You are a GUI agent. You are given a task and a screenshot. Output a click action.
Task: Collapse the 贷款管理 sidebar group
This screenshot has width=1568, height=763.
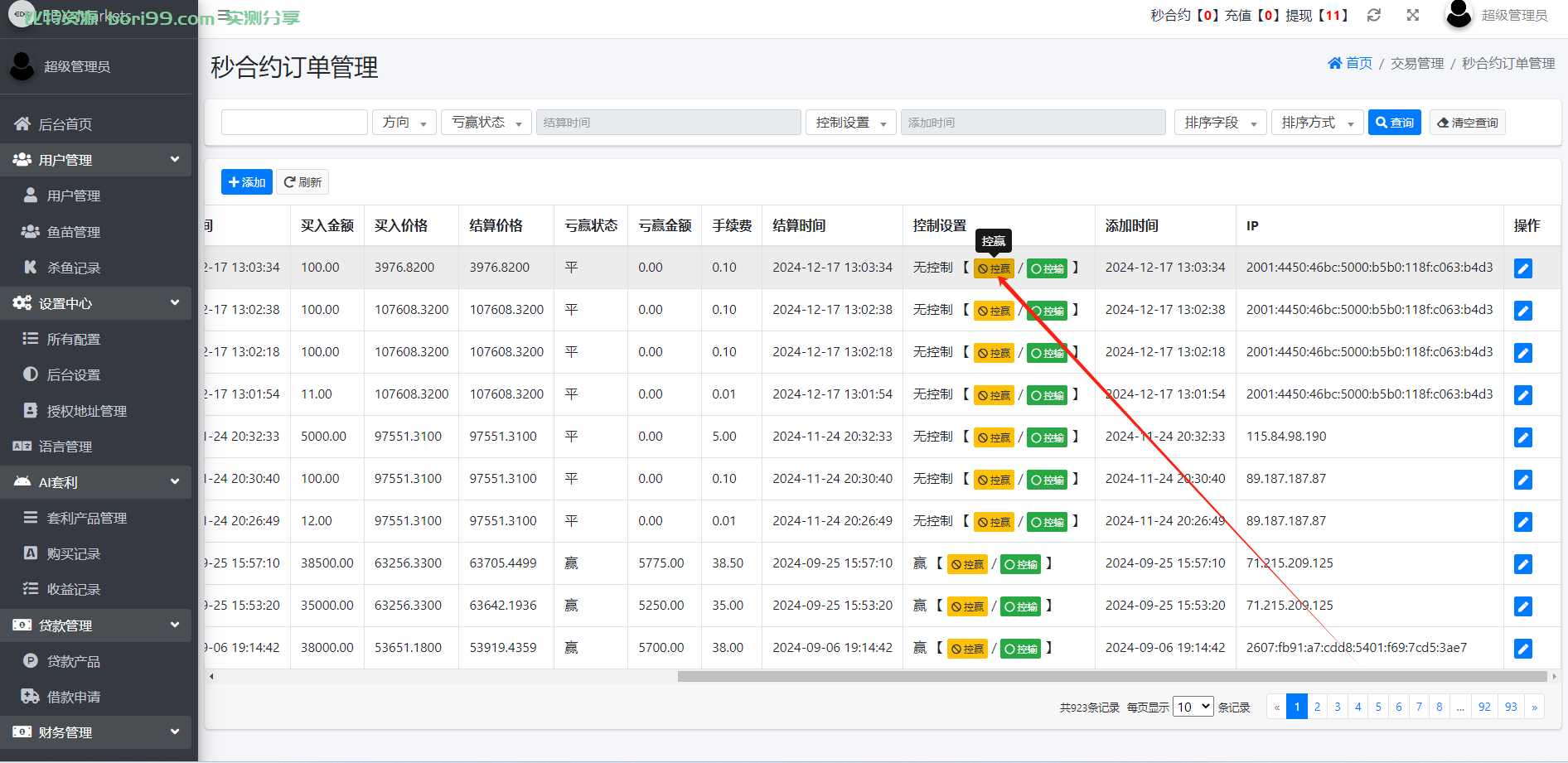(96, 625)
